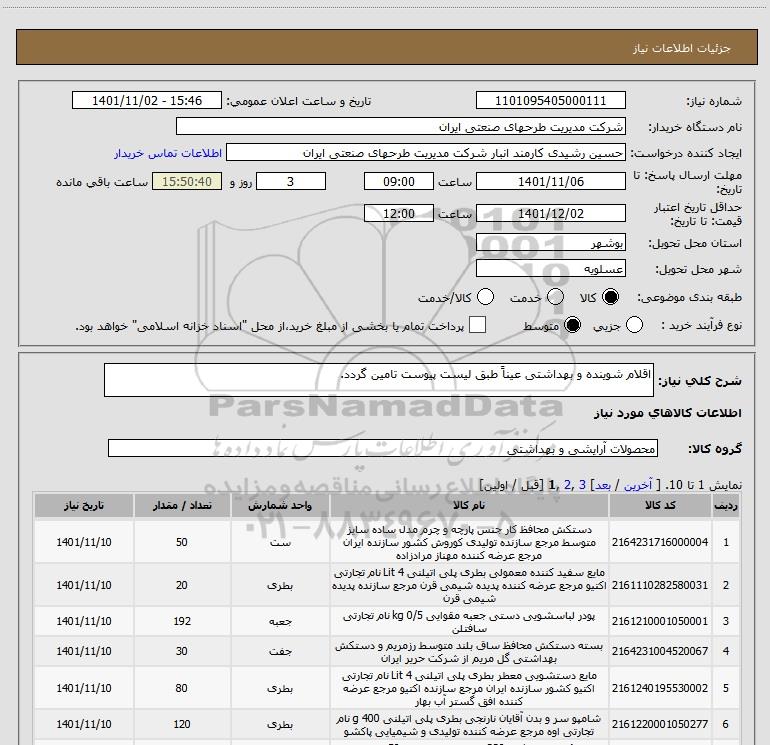Viewport: 770px width, 745px height.
Task: Click unit ست in row 1
Action: (280, 543)
